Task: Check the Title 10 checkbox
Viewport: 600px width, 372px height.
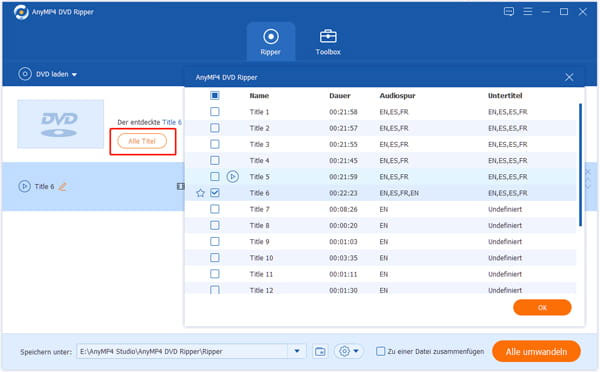Action: point(215,258)
